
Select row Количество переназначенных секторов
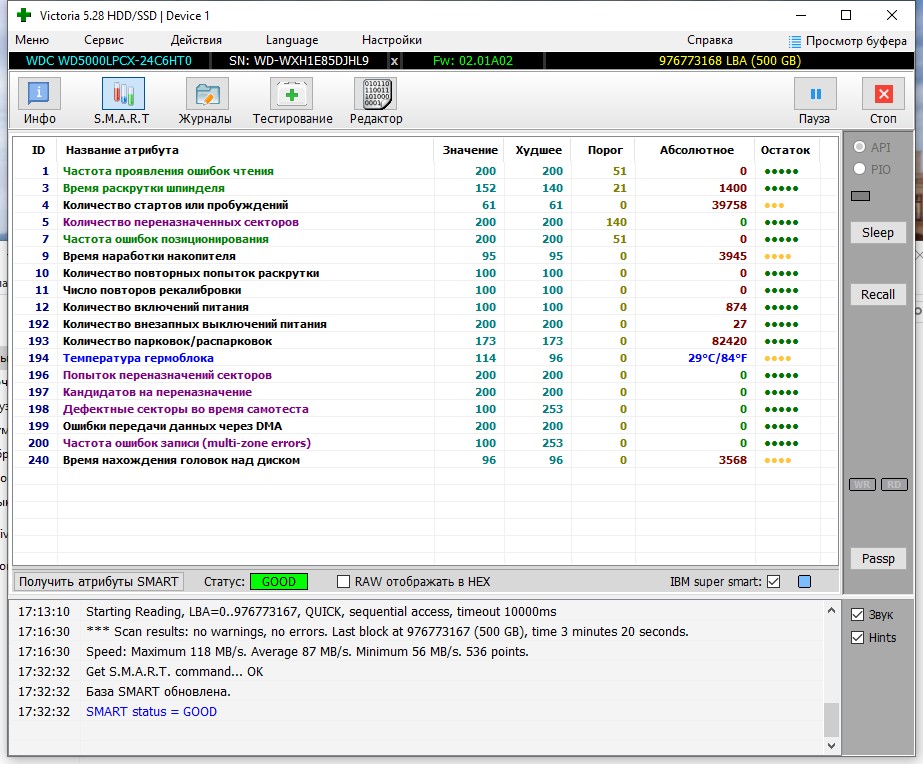pyautogui.click(x=425, y=222)
